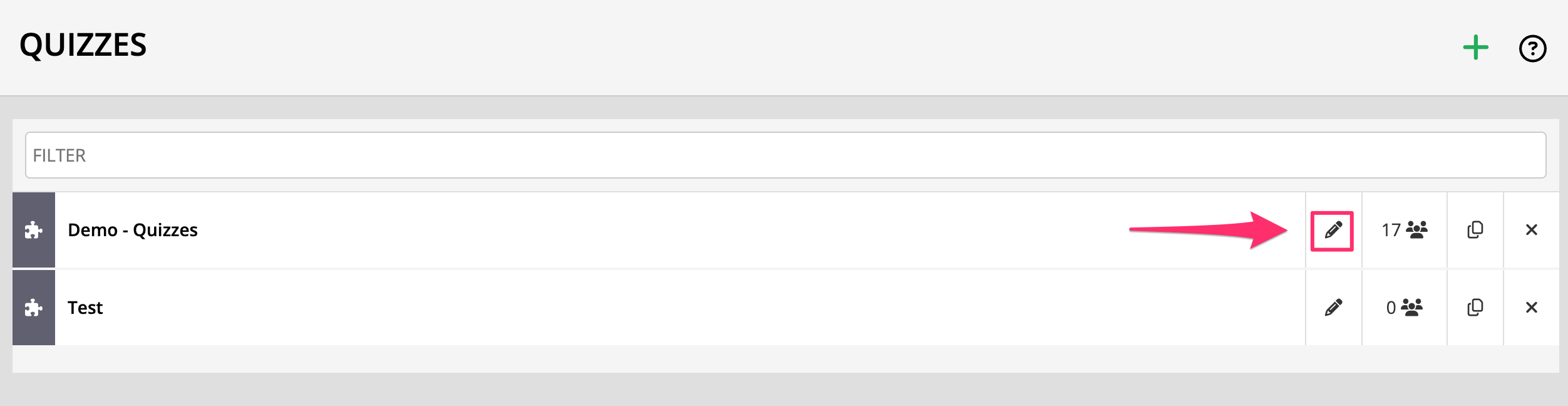This screenshot has height=406, width=1568.
Task: Edit the Test quiz with pencil
Action: pos(1333,308)
